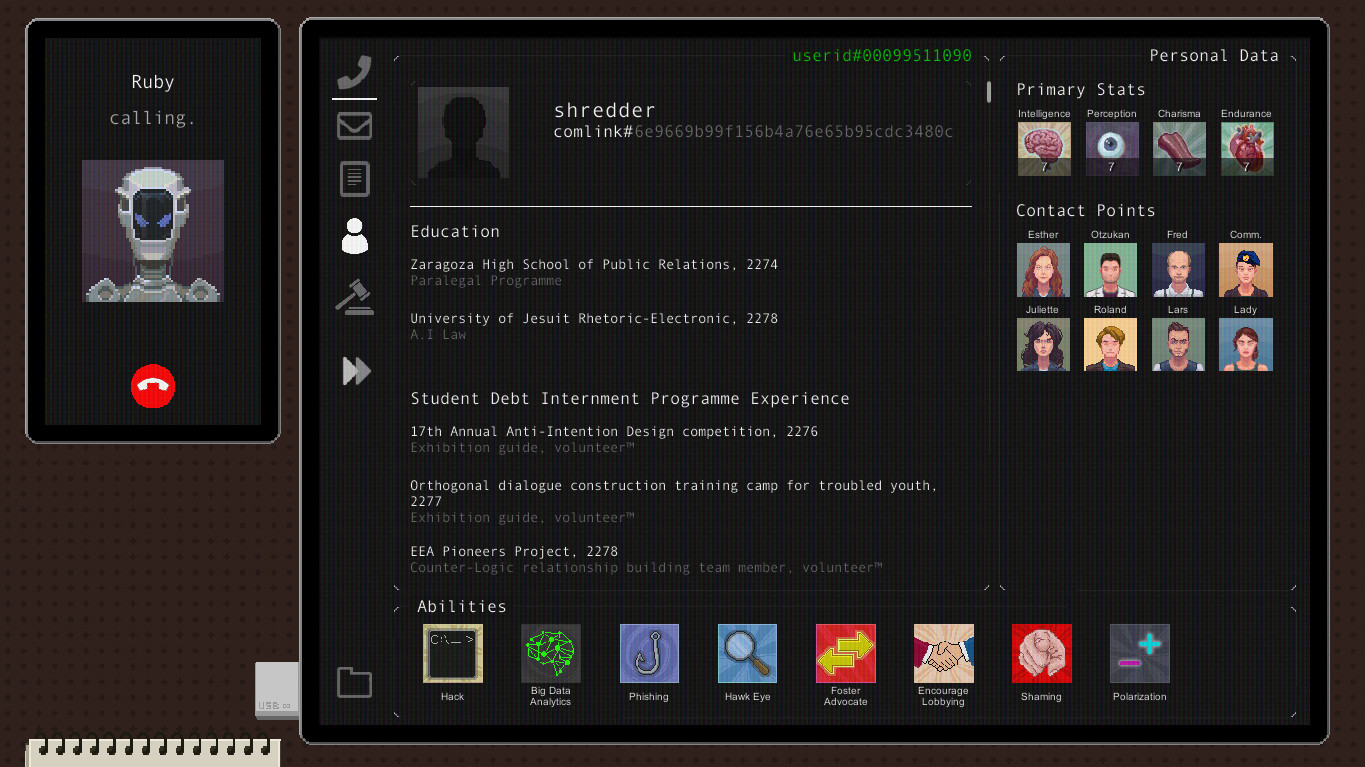Use the Phishing ability
The height and width of the screenshot is (767, 1365).
649,653
